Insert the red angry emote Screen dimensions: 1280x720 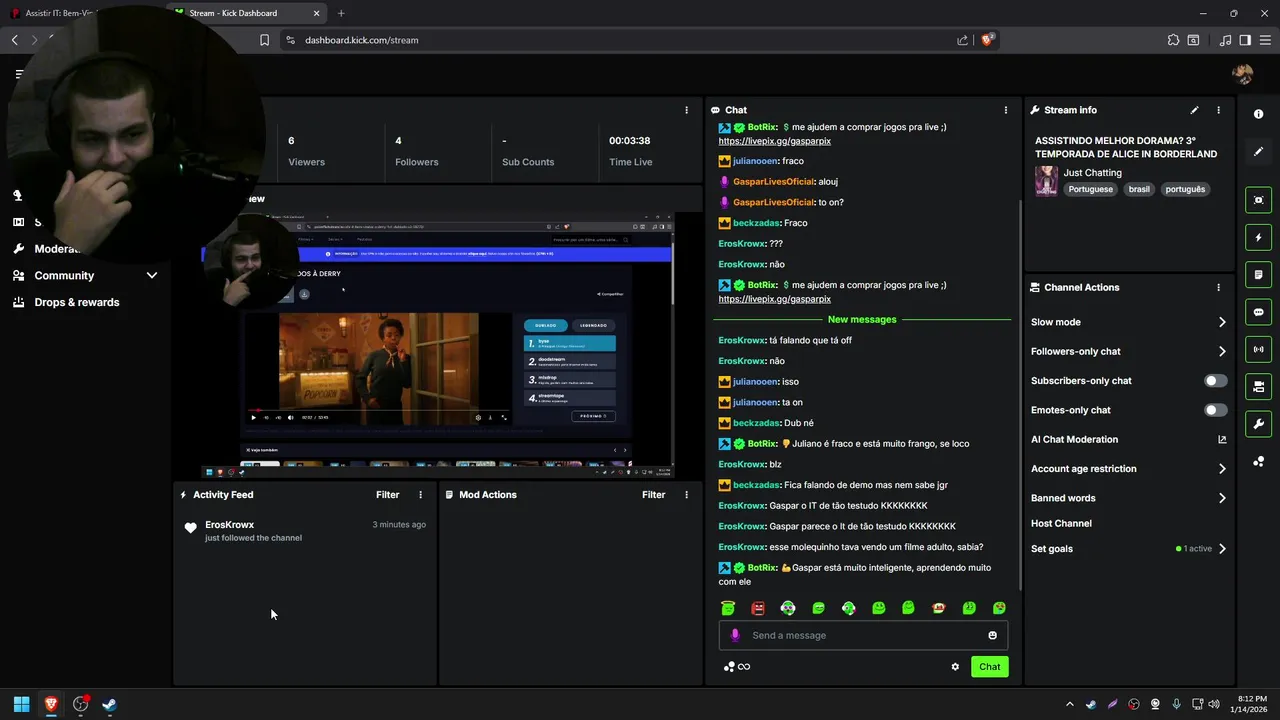point(758,608)
